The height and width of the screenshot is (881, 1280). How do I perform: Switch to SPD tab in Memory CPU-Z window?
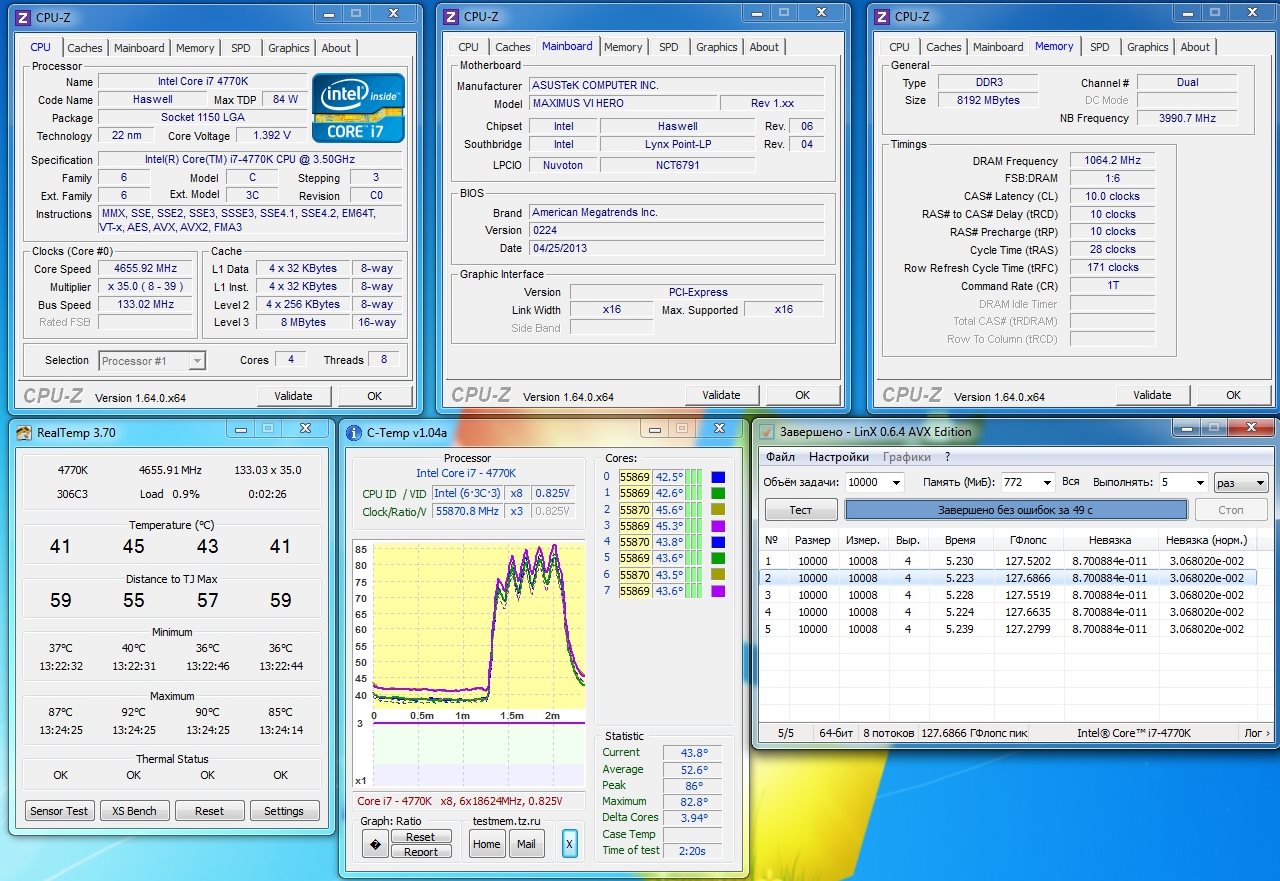click(1099, 47)
